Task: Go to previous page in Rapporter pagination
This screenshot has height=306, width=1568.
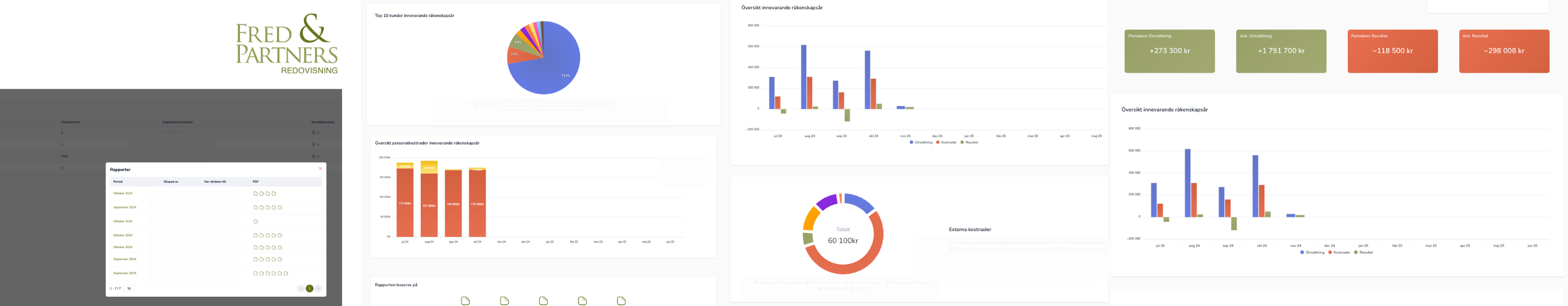Action: [300, 289]
